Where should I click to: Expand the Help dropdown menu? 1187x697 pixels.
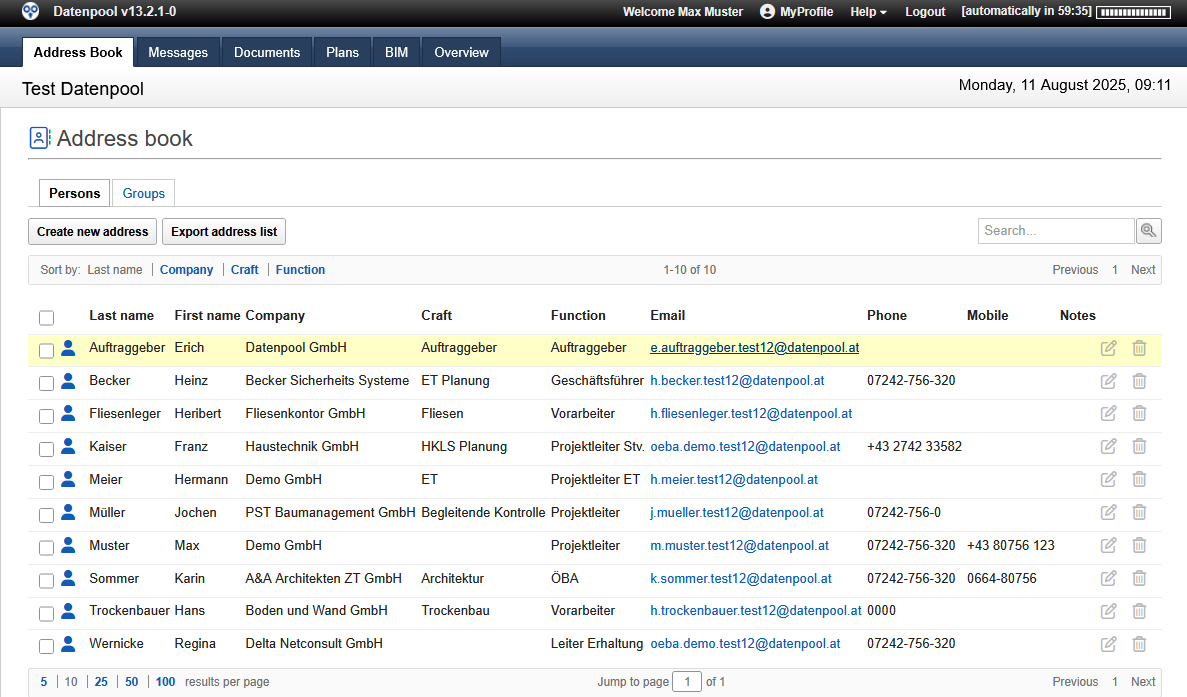pos(868,12)
